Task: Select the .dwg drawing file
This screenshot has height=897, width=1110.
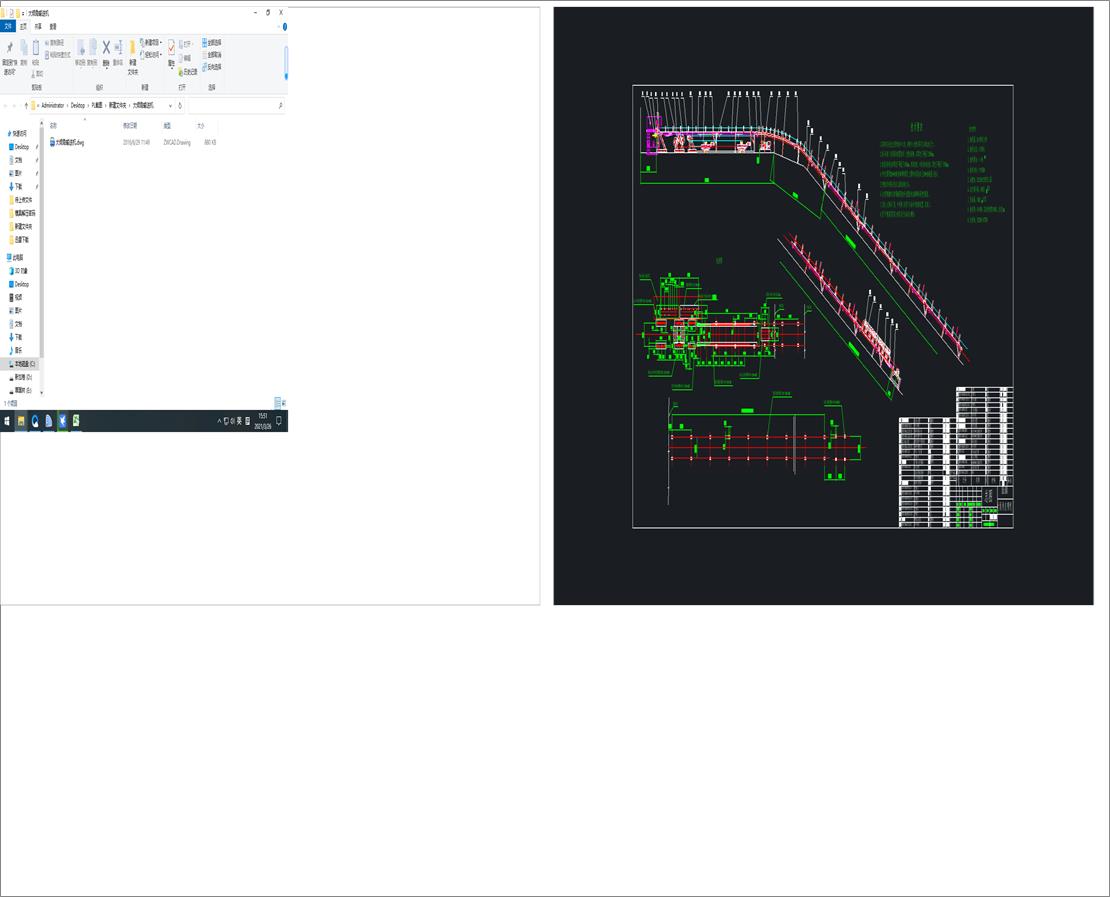Action: (x=67, y=142)
